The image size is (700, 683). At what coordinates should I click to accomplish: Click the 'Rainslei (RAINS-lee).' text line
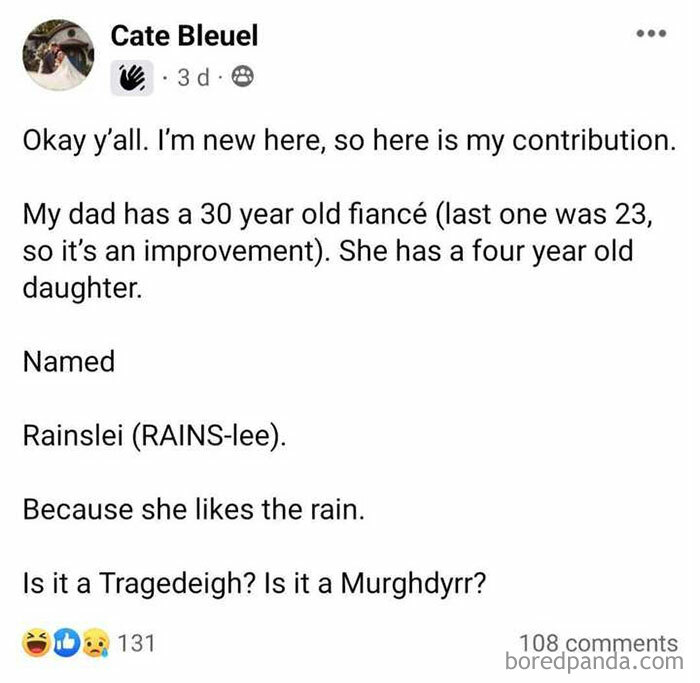[x=154, y=435]
